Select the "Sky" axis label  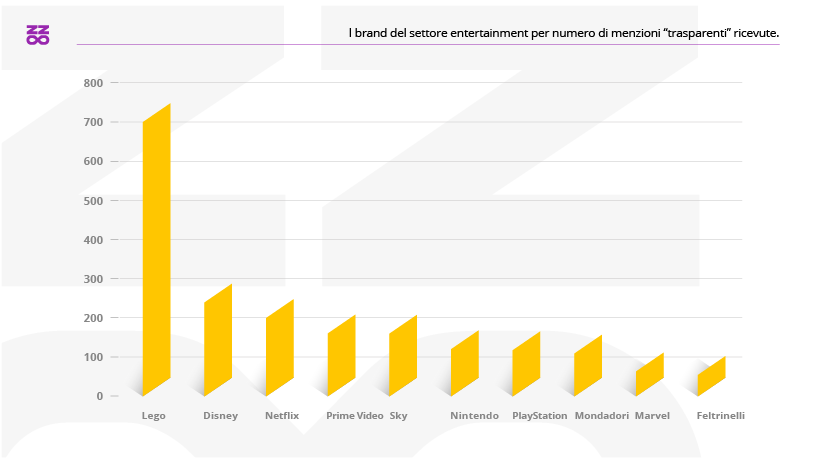tap(398, 416)
